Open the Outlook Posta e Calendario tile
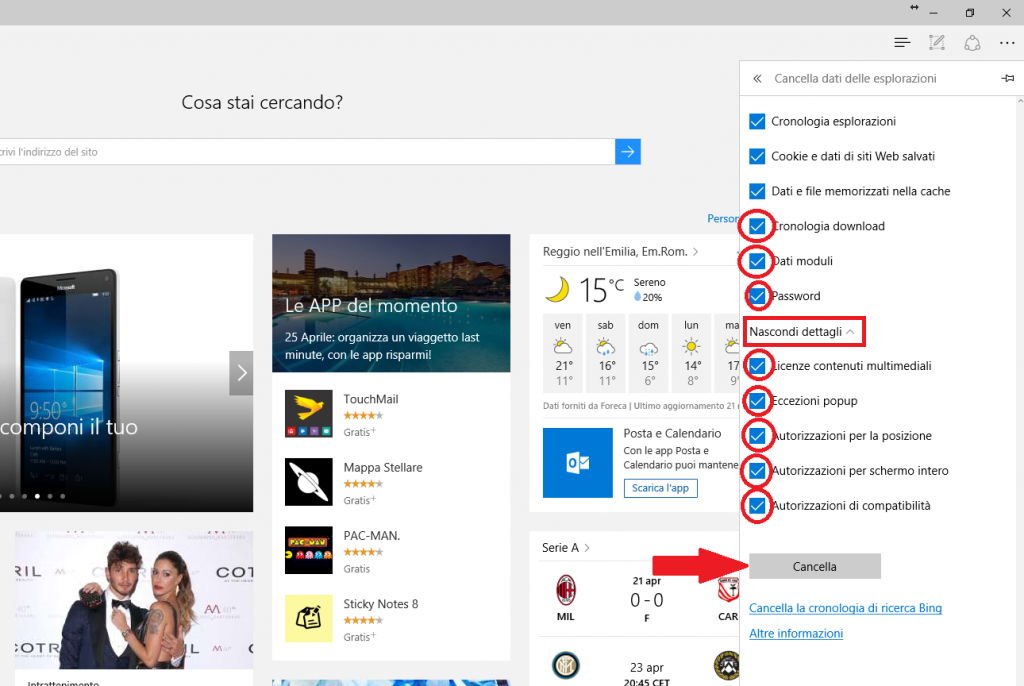1024x686 pixels. (577, 463)
